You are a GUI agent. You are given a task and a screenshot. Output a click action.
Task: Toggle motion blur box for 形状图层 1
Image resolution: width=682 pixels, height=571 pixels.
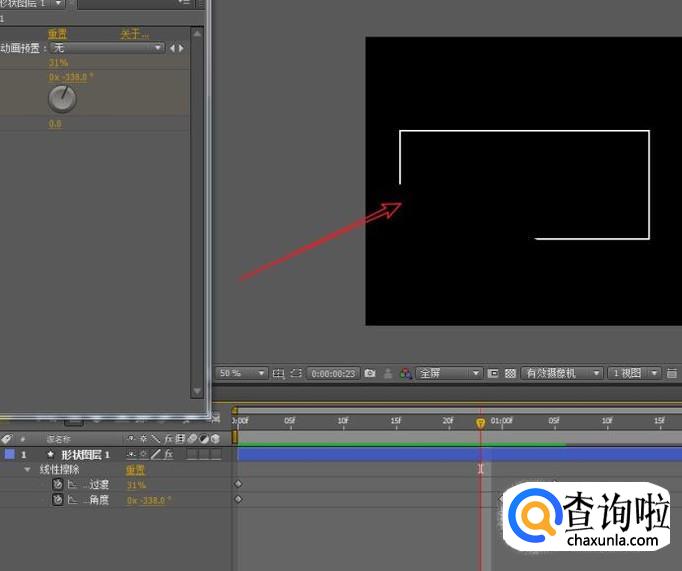(x=192, y=455)
